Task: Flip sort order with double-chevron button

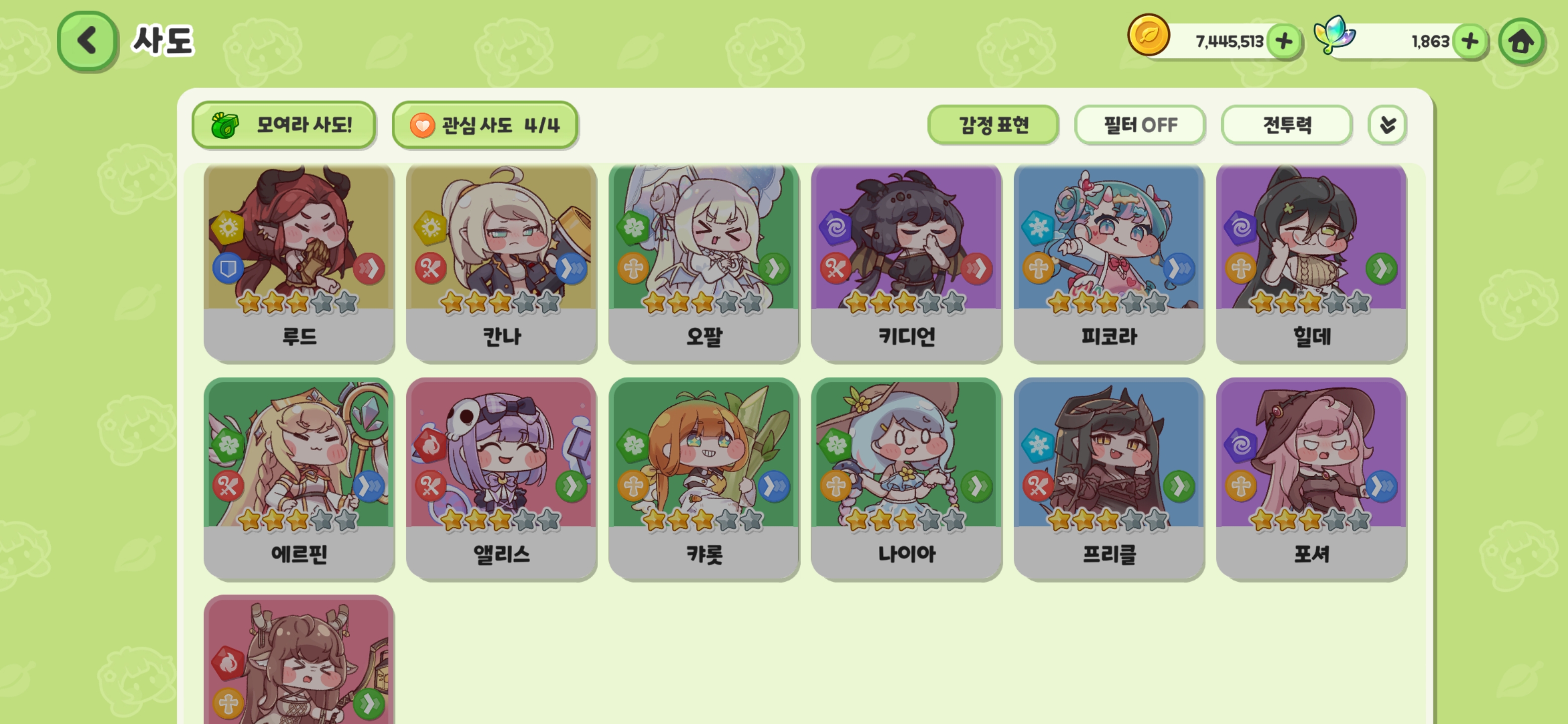Action: click(1387, 125)
